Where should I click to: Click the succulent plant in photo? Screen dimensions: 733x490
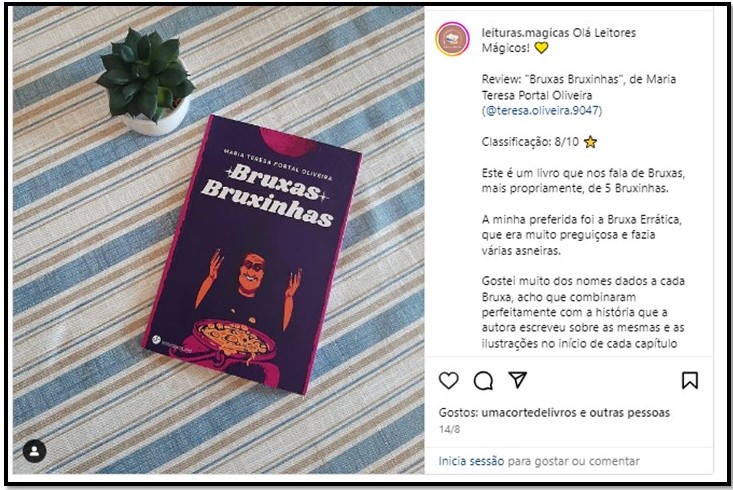146,75
